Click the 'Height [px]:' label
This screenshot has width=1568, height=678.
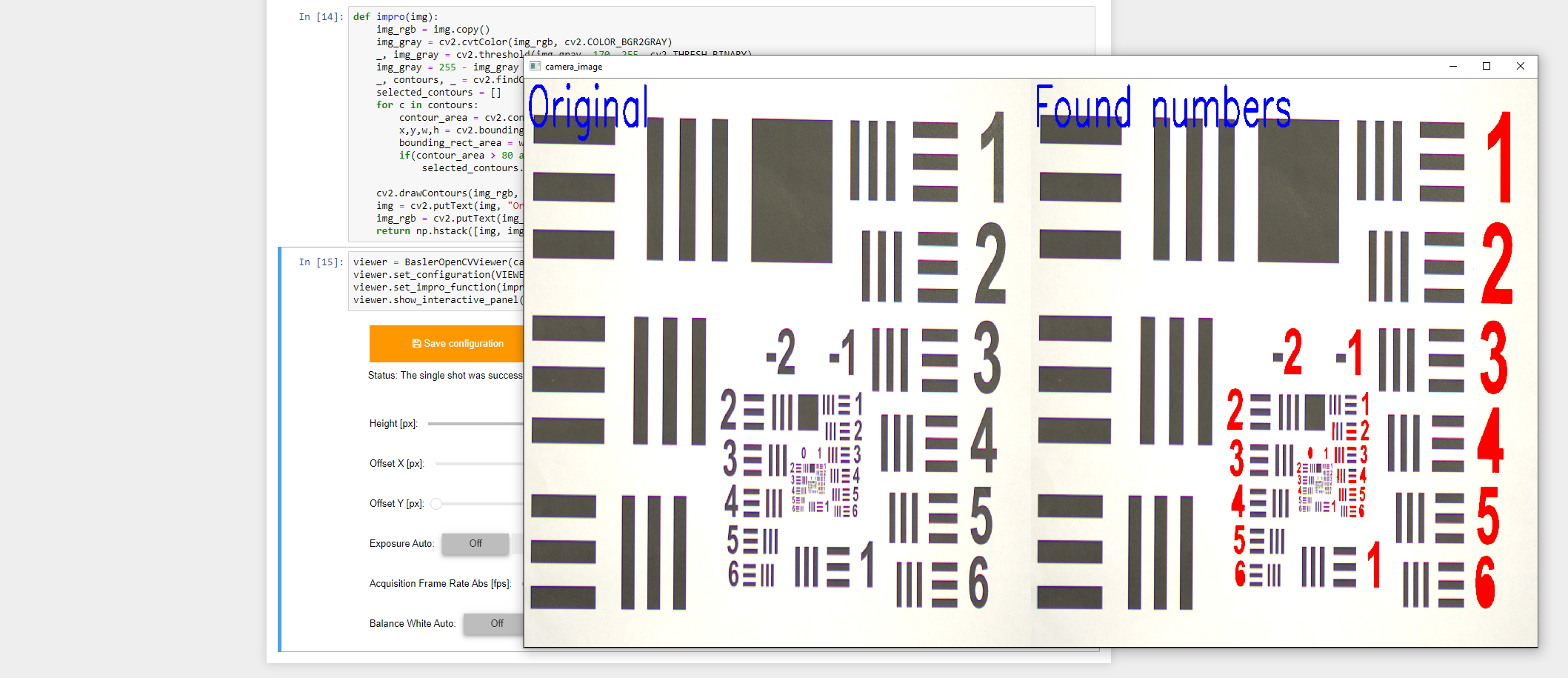click(x=393, y=424)
